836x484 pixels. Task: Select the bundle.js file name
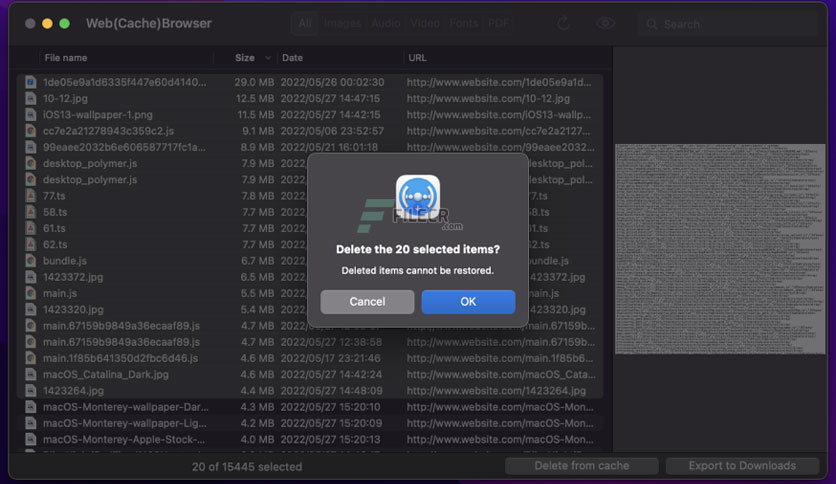(65, 261)
